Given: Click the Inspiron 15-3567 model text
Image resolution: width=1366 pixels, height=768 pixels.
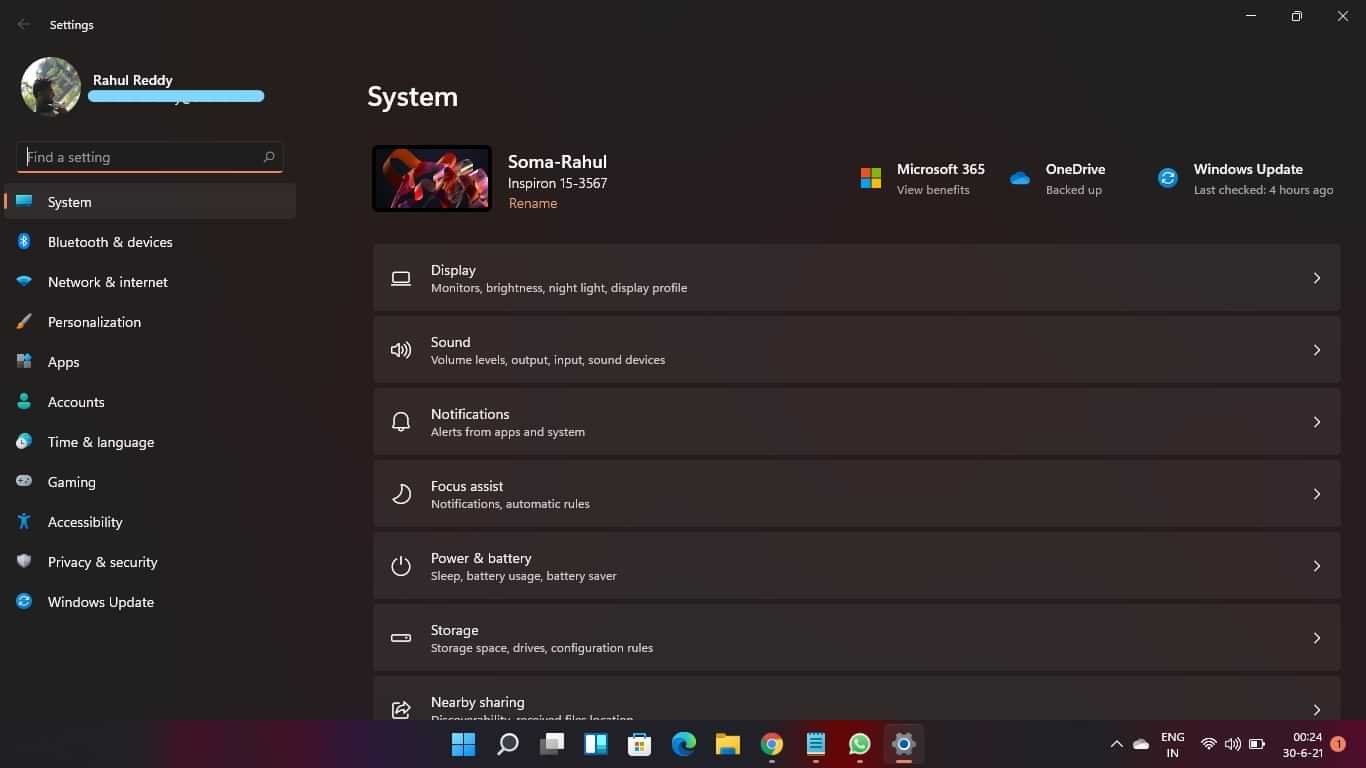Looking at the screenshot, I should (x=557, y=183).
